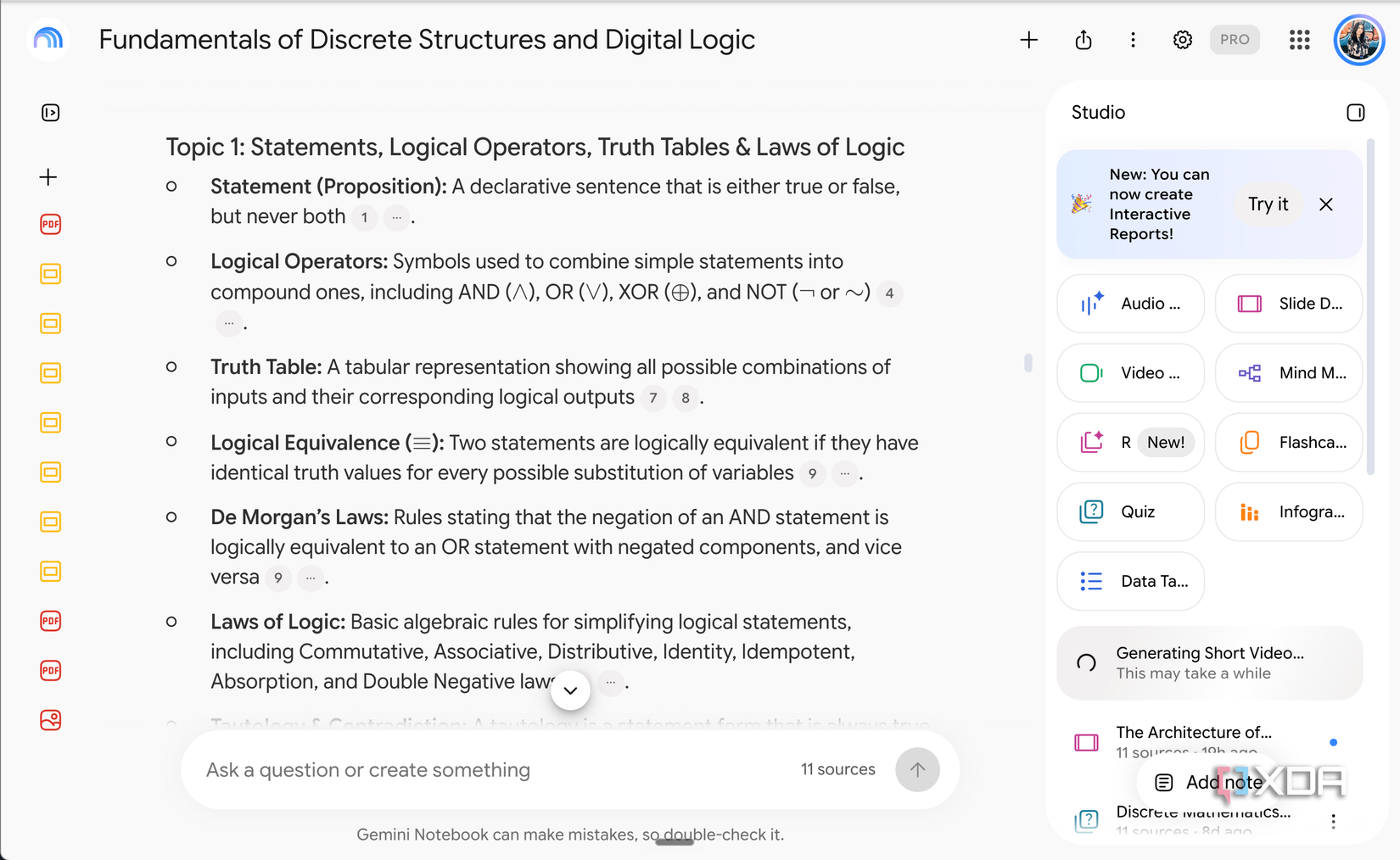The image size is (1400, 860).
Task: Open The Architecture of... slide deck item
Action: tap(1209, 742)
